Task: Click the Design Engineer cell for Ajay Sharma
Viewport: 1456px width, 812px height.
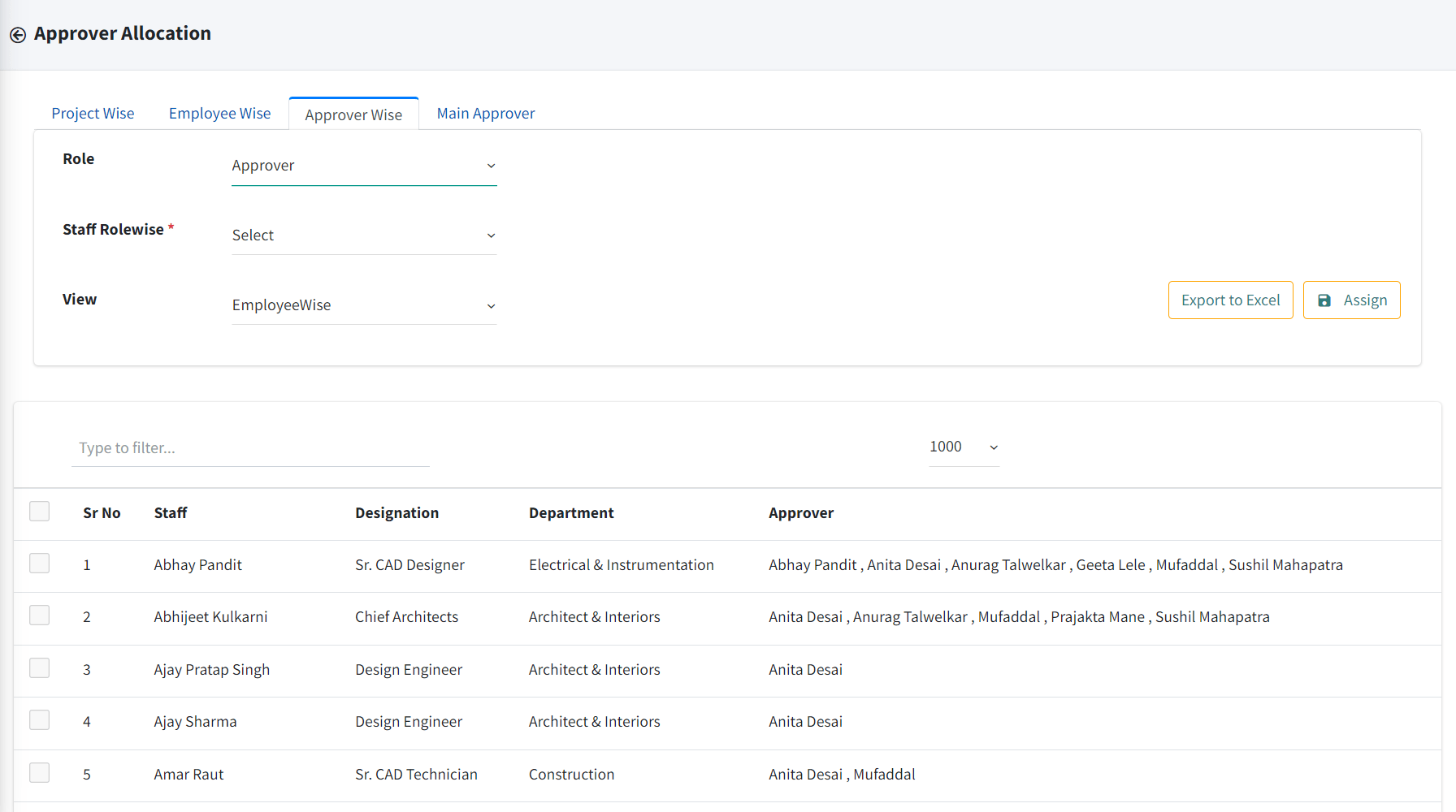Action: tap(409, 722)
